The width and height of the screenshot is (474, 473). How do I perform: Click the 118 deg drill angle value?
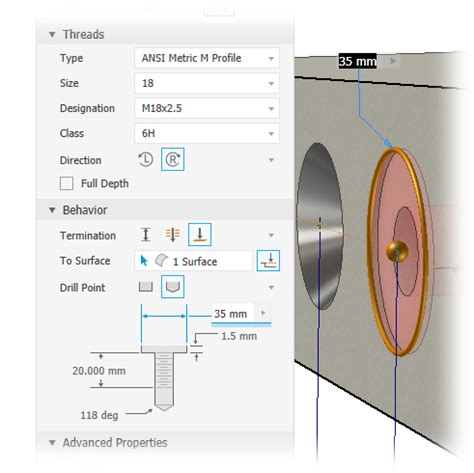[x=99, y=415]
